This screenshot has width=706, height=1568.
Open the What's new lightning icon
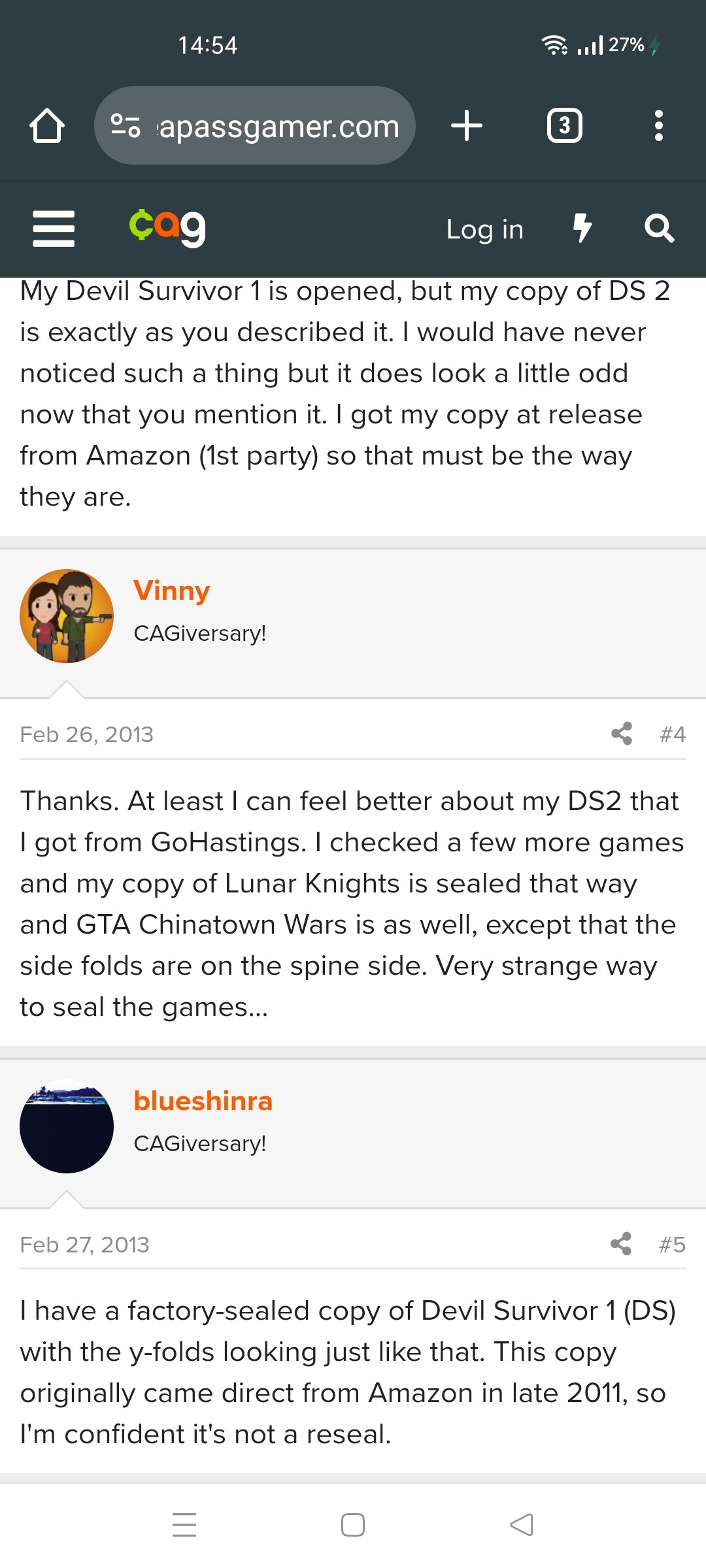(582, 228)
